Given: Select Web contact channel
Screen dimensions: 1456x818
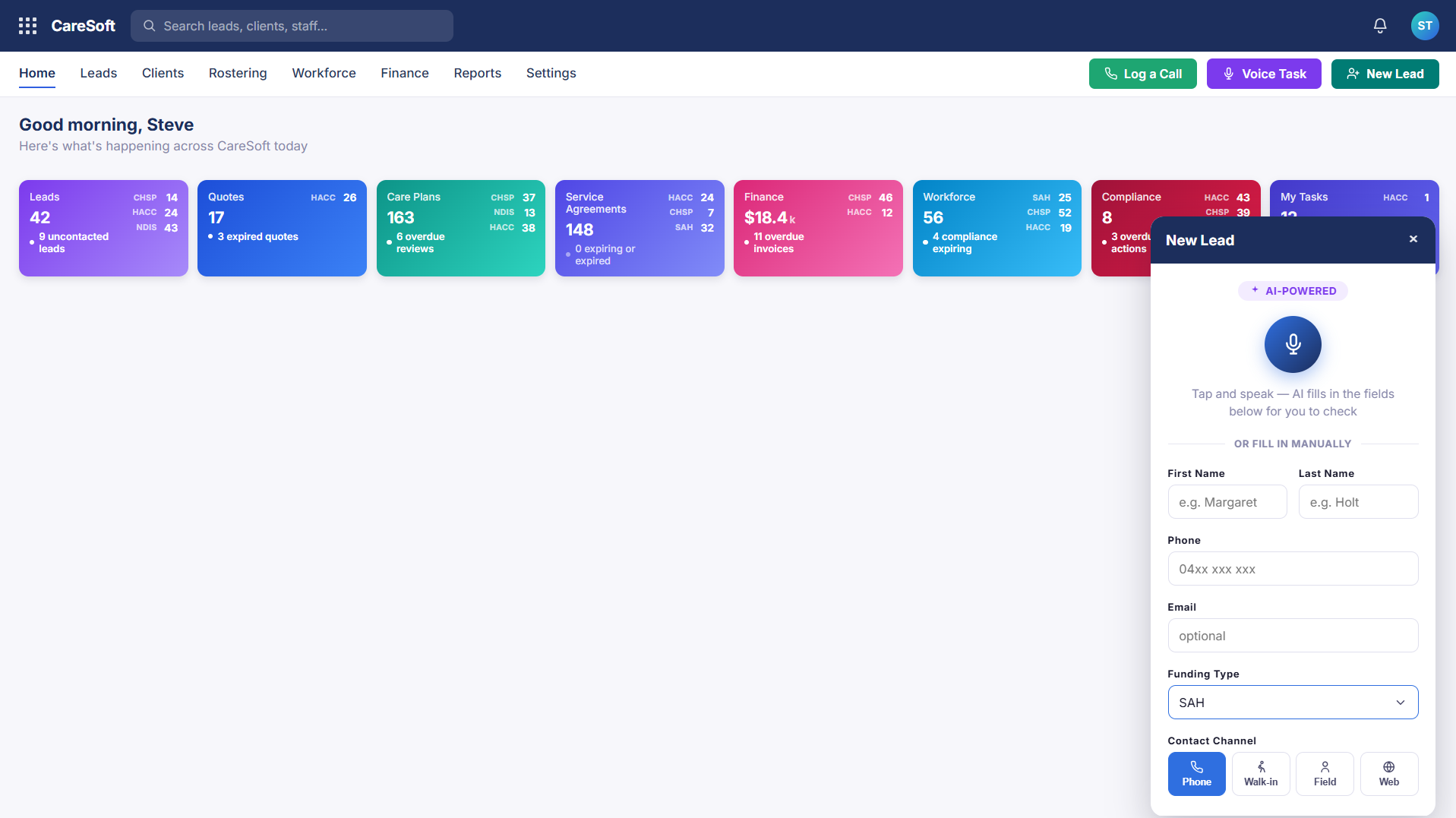Looking at the screenshot, I should click(x=1389, y=774).
